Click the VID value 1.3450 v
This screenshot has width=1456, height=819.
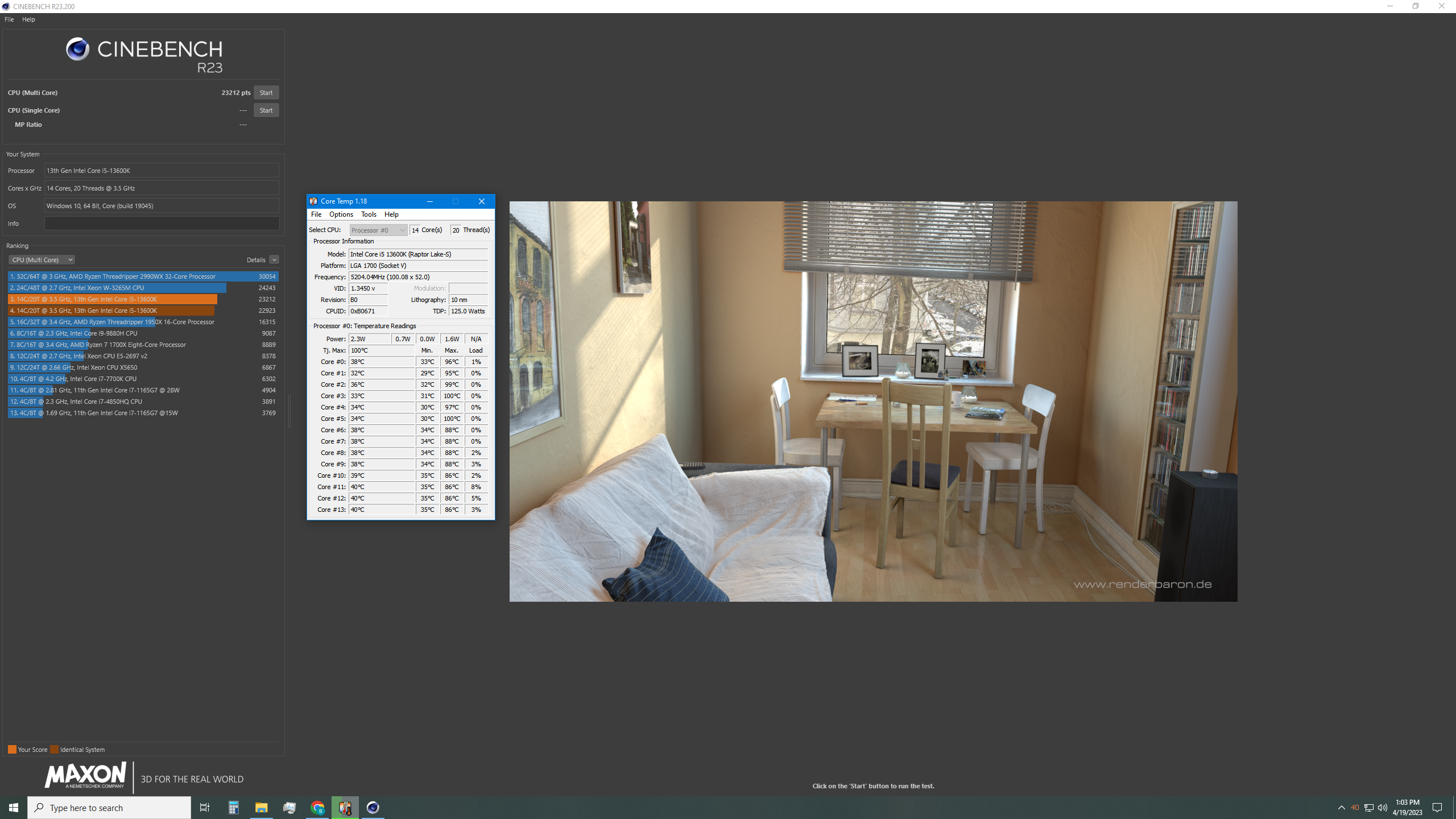tap(369, 288)
